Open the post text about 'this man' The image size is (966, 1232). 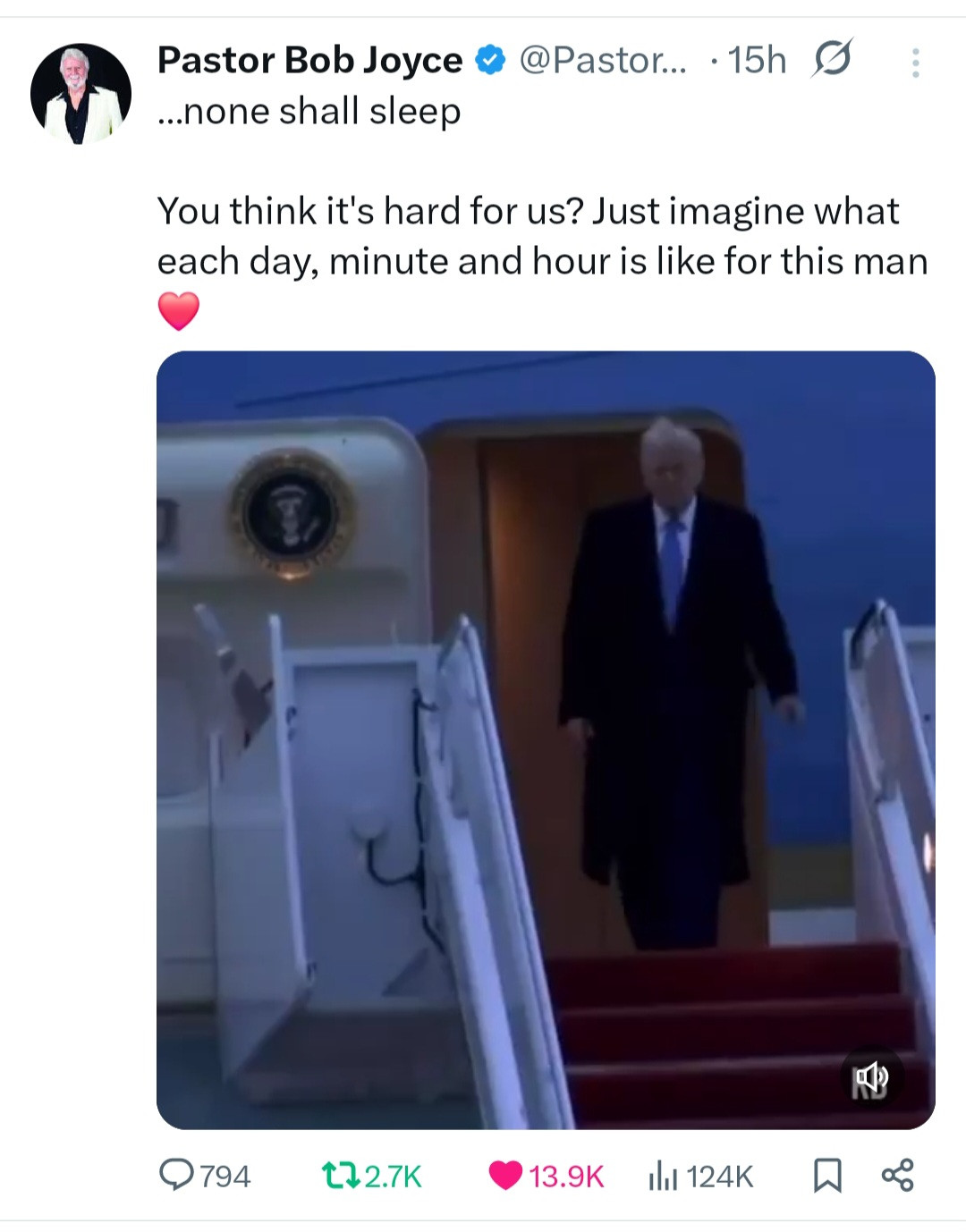[542, 236]
